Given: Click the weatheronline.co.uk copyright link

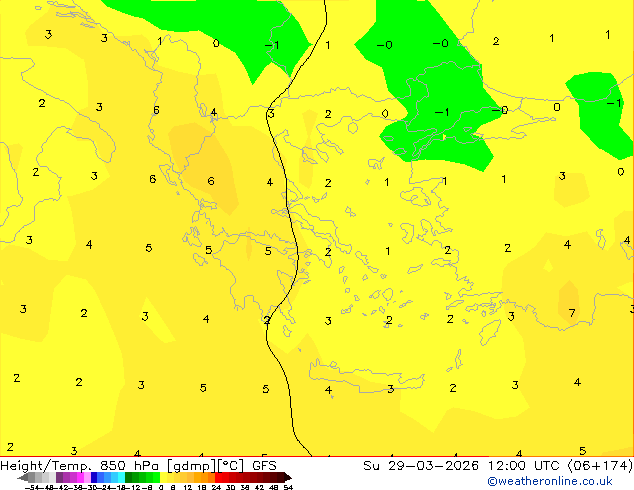Looking at the screenshot, I should coord(550,481).
